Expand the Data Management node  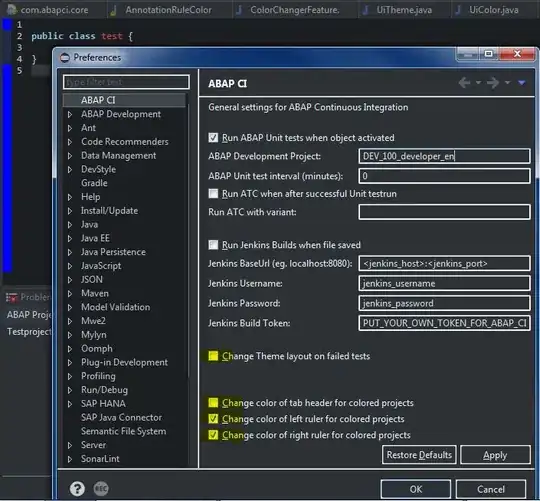[x=70, y=156]
